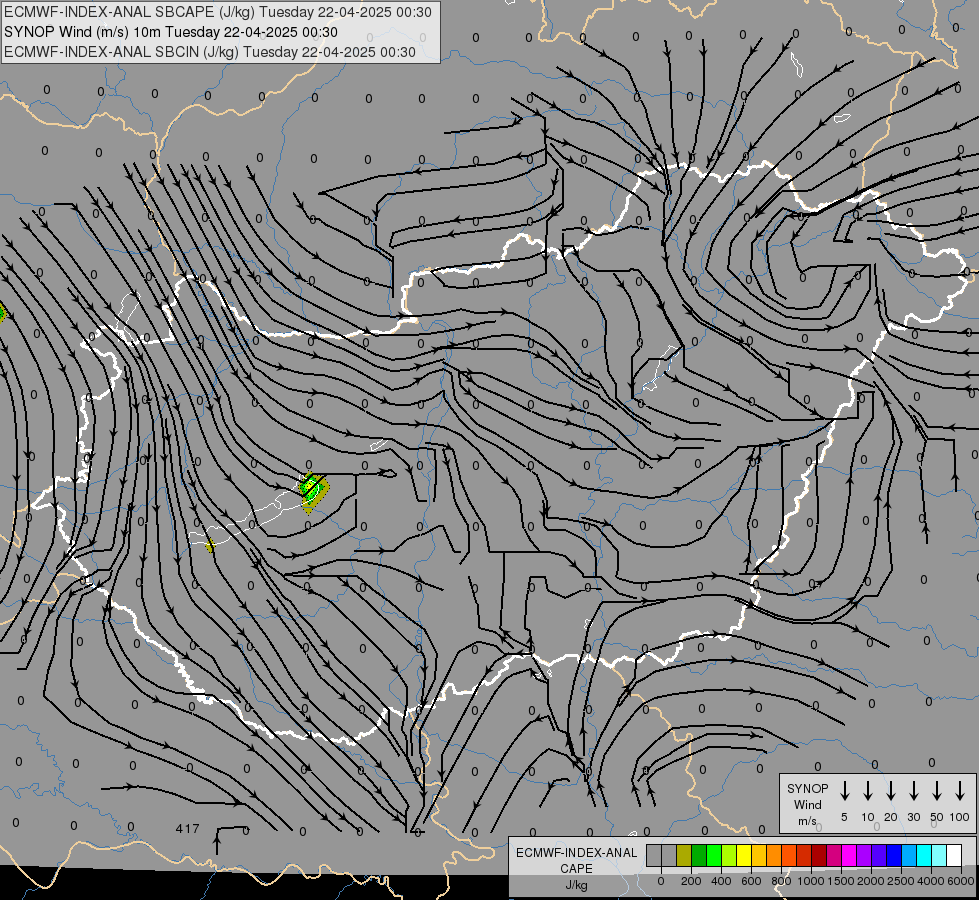Pick the pure yellow CAPE scale swatch
Image resolution: width=979 pixels, height=900 pixels.
(744, 856)
